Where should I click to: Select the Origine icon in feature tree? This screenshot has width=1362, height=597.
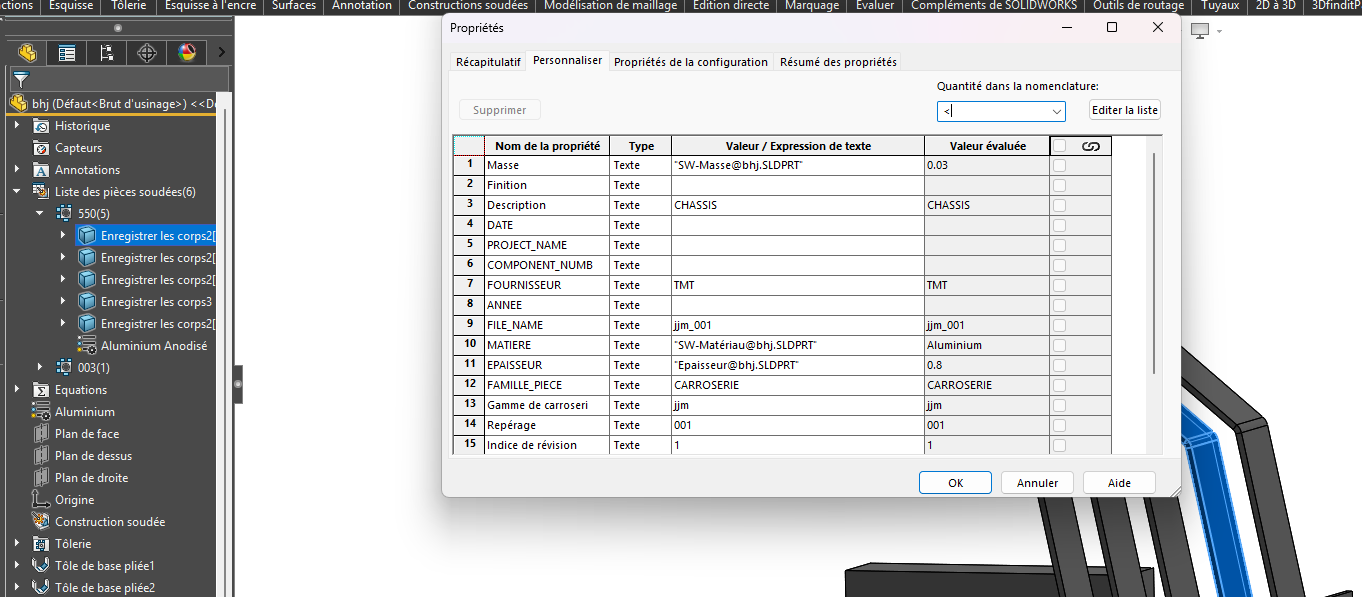(x=41, y=500)
